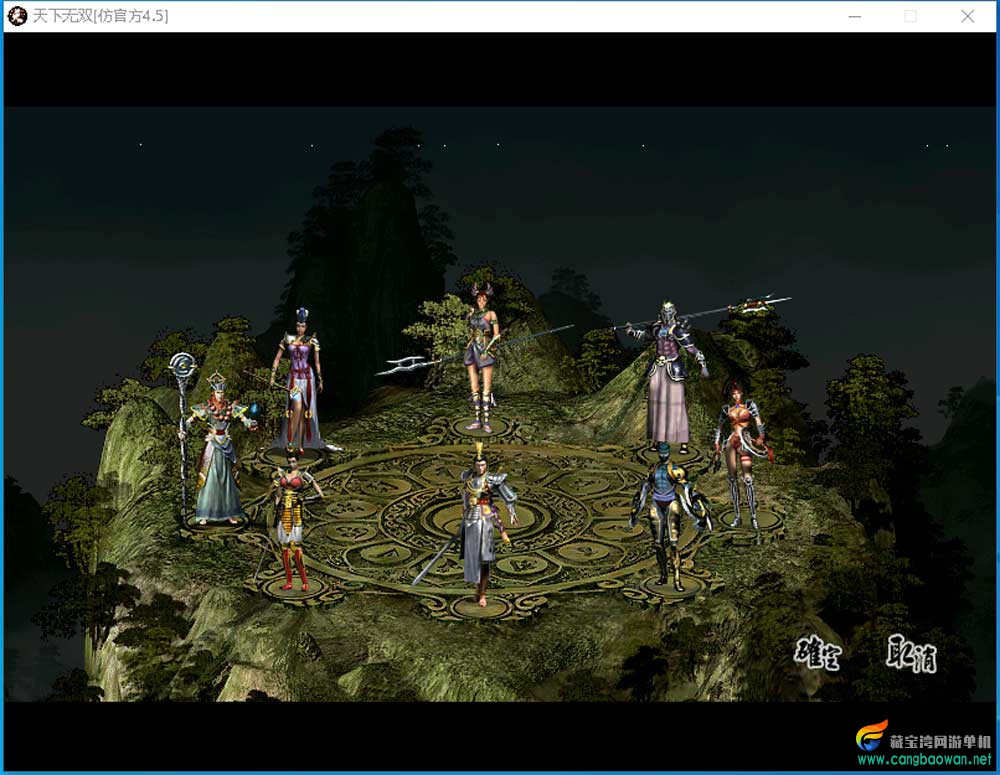The width and height of the screenshot is (1000, 775).
Task: Close the 天下无双 game window
Action: pyautogui.click(x=967, y=17)
